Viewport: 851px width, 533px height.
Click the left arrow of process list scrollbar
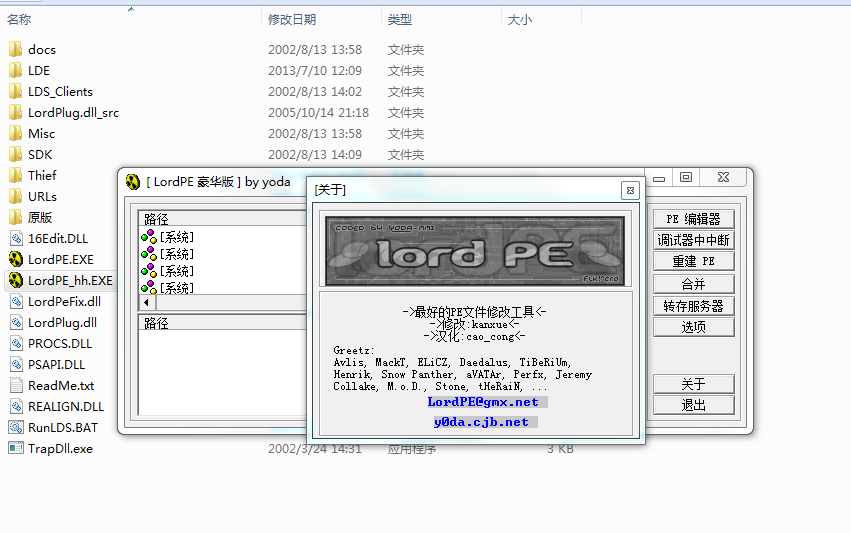[147, 302]
